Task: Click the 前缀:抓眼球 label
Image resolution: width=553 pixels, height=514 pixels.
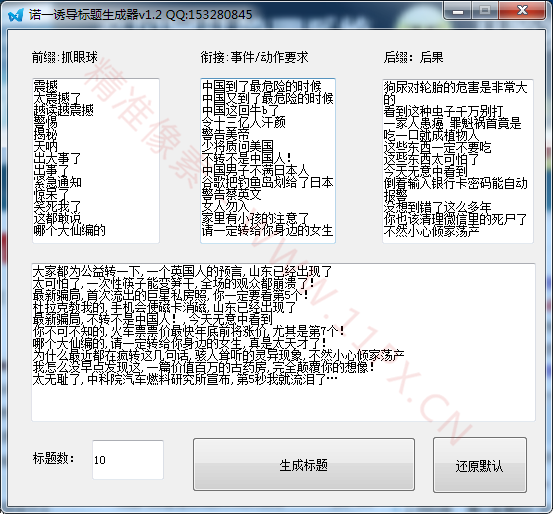Action: click(65, 57)
